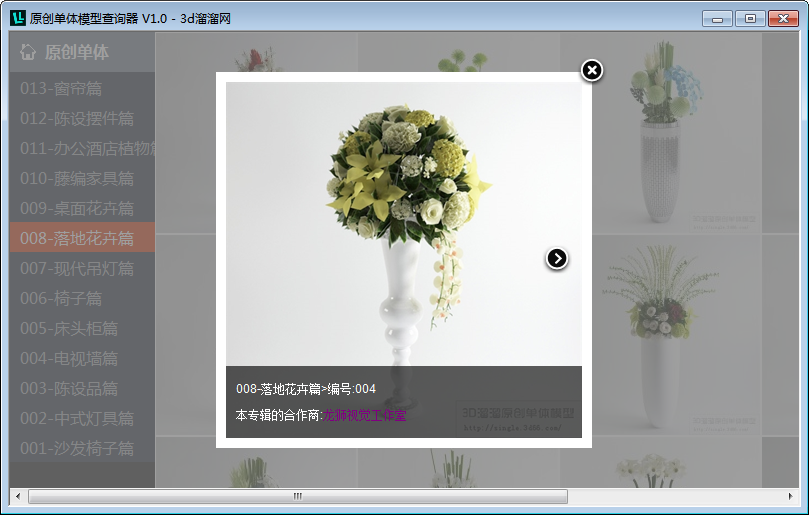Open the 龙狮视觉工作室 partner link
The height and width of the screenshot is (515, 809).
click(364, 415)
